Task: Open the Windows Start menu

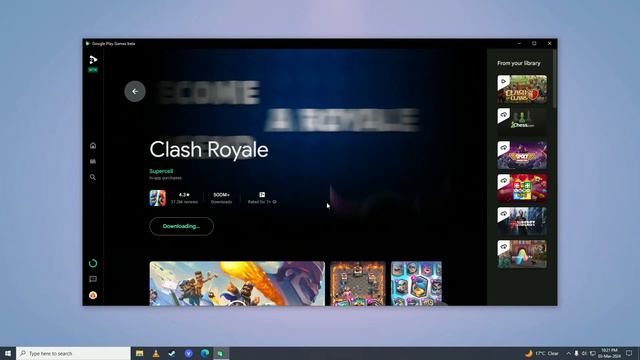Action: 8,353
